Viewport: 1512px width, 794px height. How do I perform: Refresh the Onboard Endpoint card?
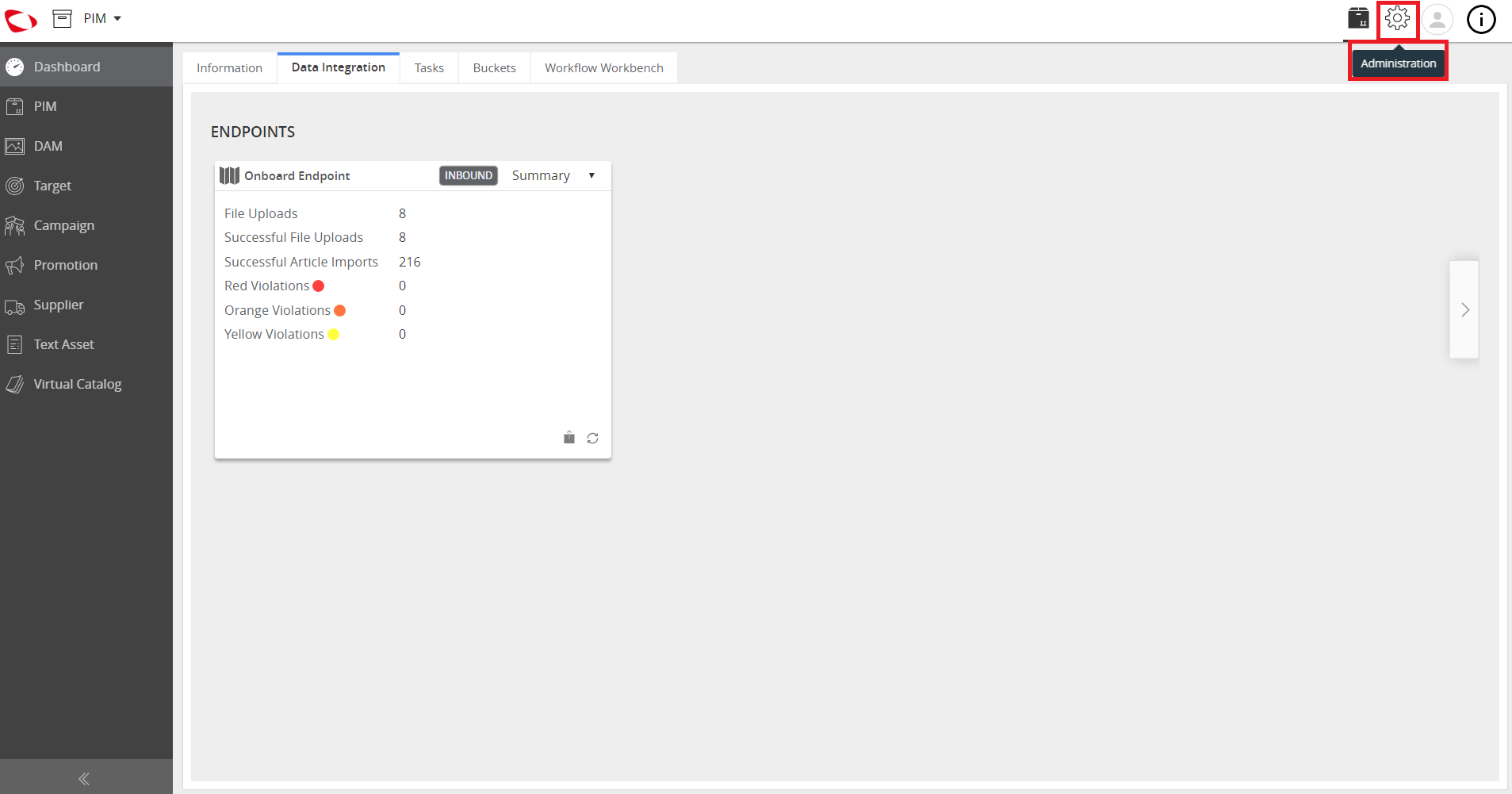tap(592, 438)
